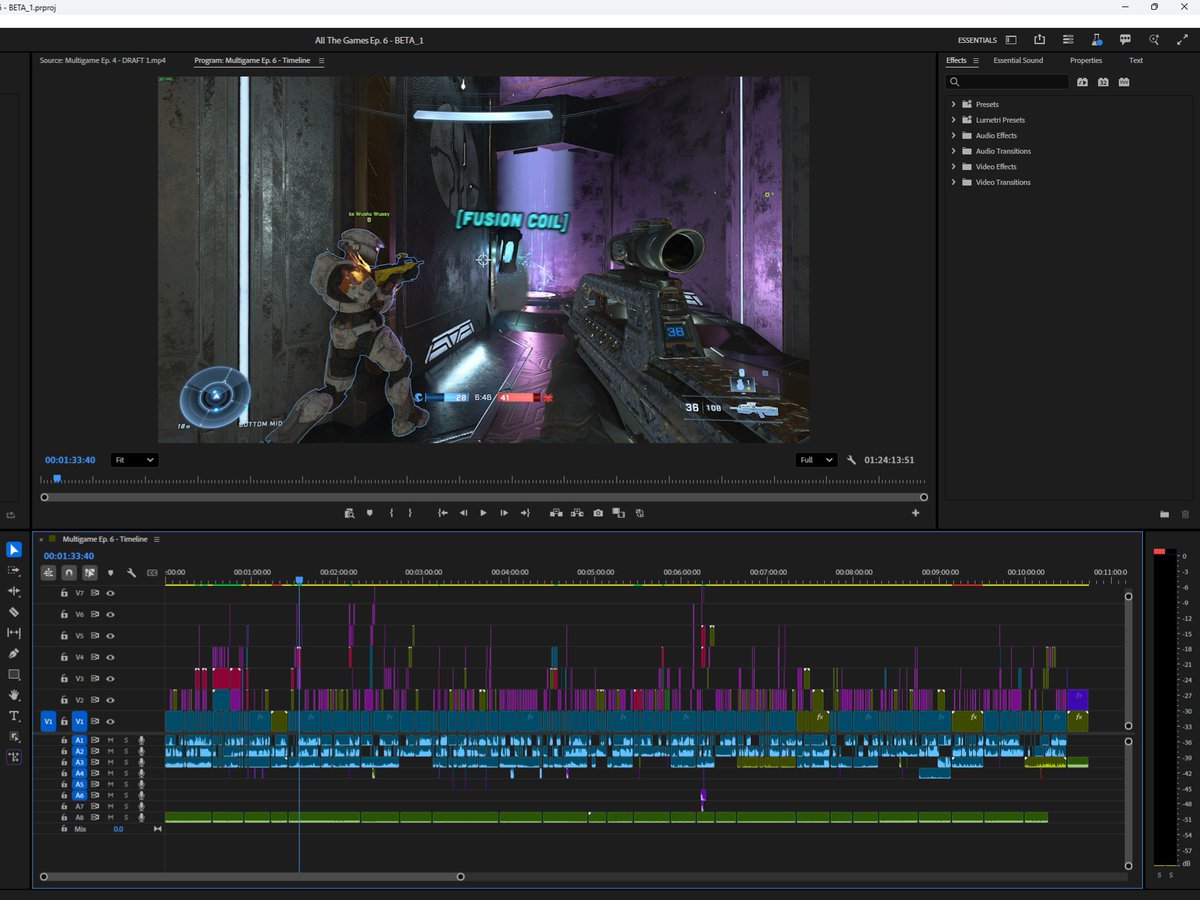Expand the Audio Transitions folder
1200x900 pixels.
pyautogui.click(x=954, y=151)
